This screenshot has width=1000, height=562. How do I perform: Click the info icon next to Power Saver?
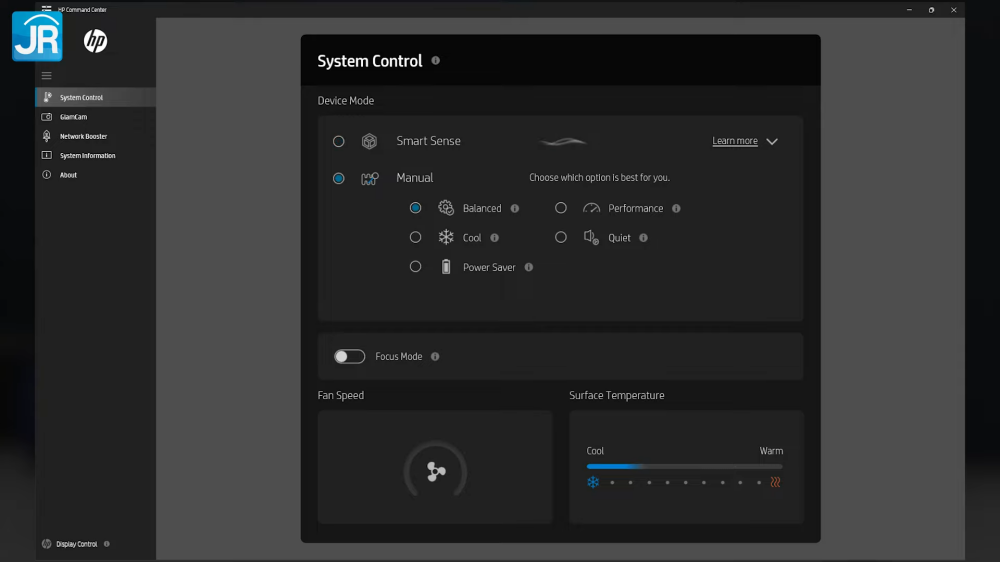[x=529, y=268]
